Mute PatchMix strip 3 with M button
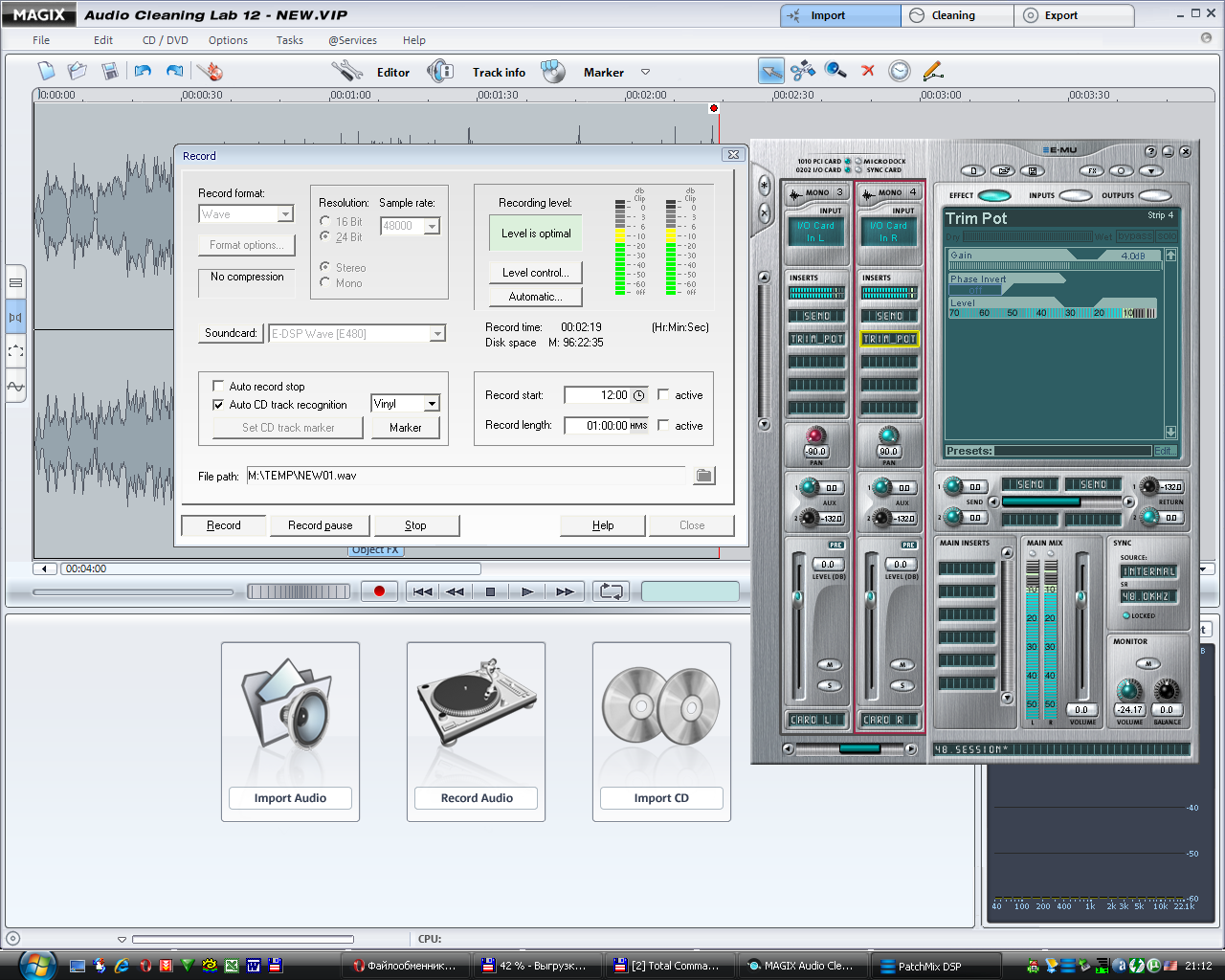The width and height of the screenshot is (1225, 980). (x=829, y=665)
